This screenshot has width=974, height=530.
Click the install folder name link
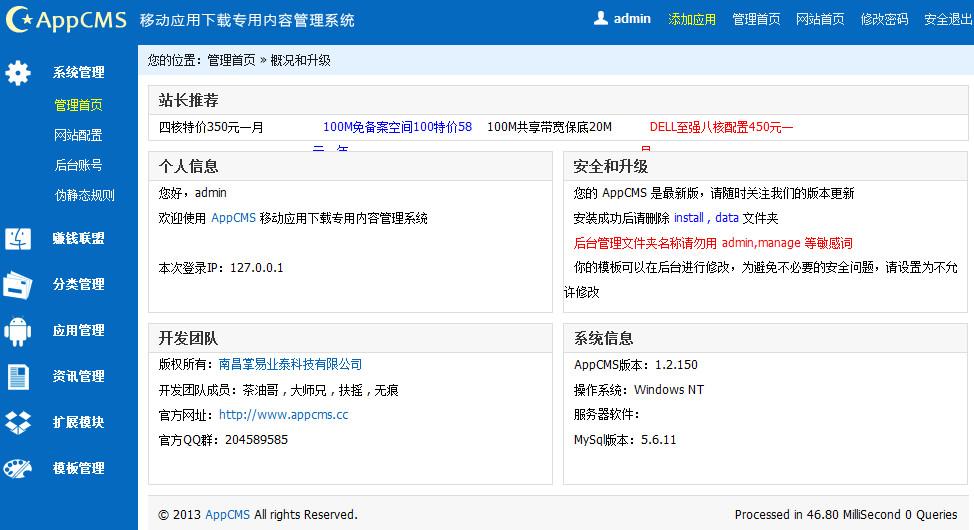[689, 218]
